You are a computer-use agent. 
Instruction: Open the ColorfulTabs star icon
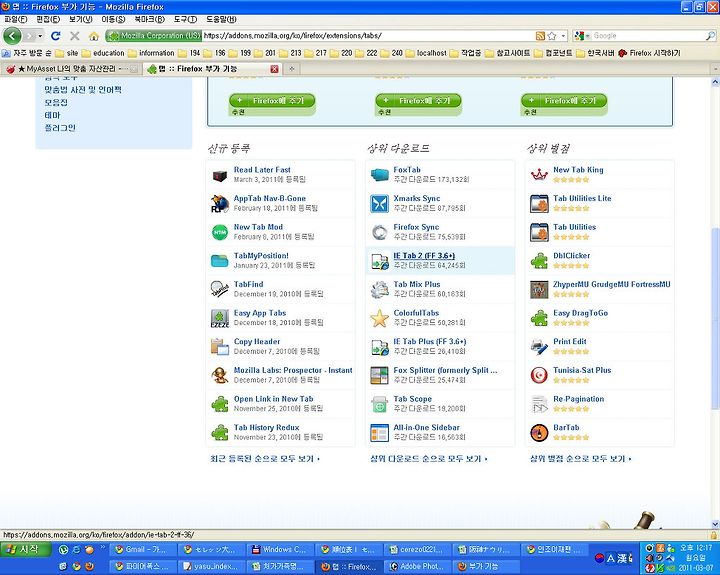tap(380, 318)
